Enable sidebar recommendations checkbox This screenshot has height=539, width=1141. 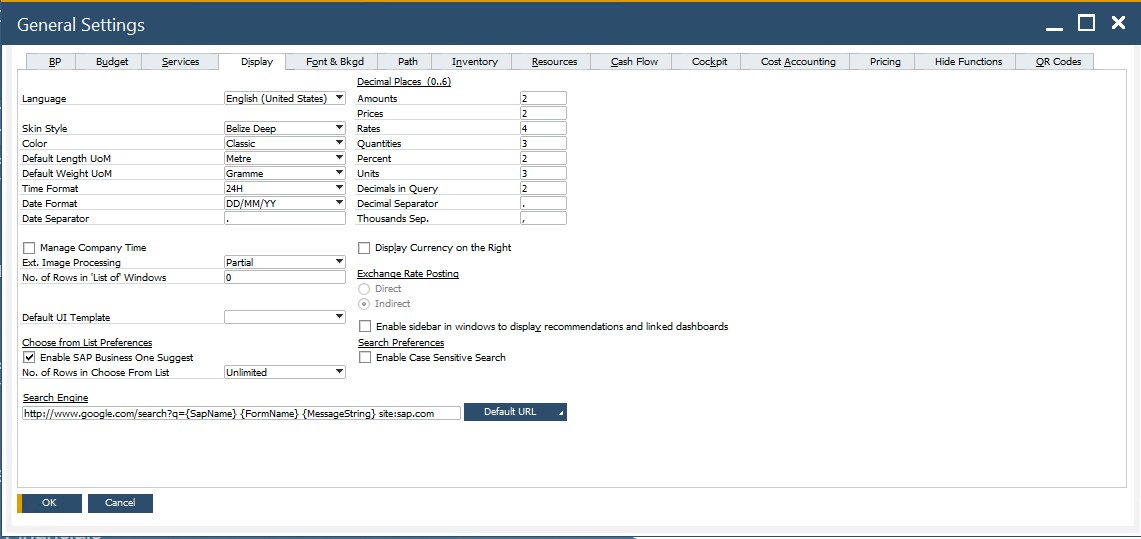[365, 327]
